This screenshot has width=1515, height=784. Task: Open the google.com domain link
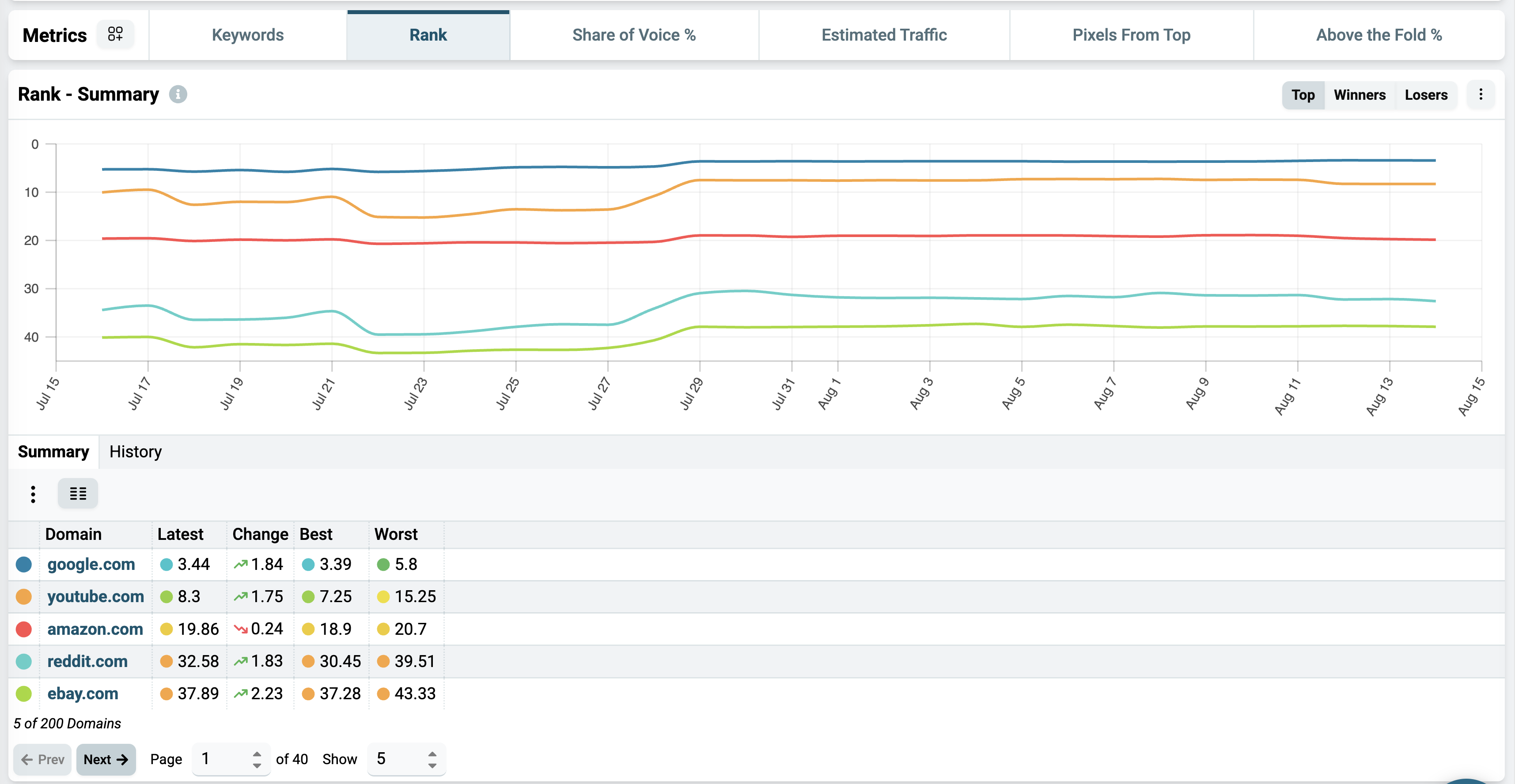point(91,564)
